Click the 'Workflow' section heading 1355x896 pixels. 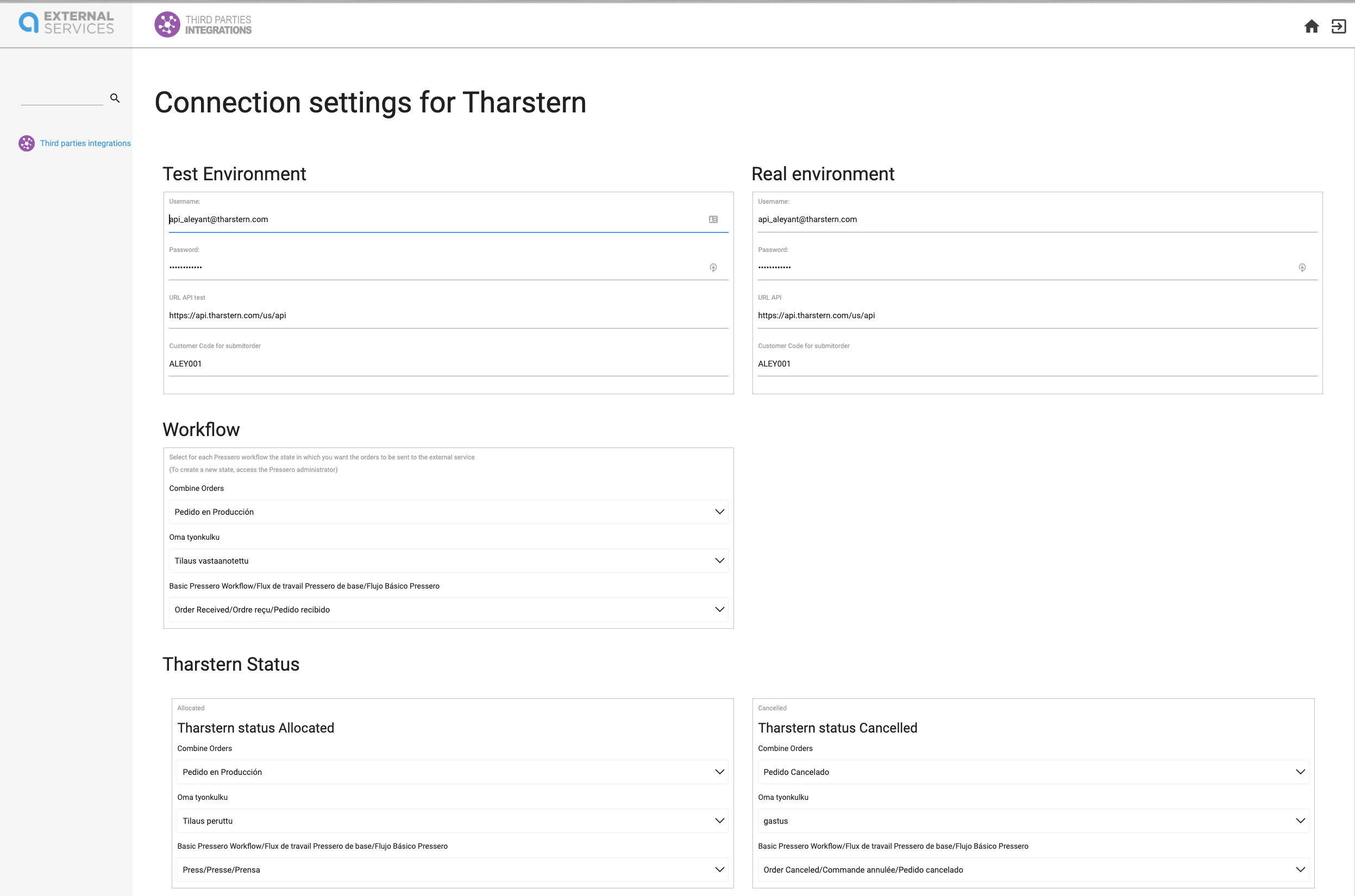tap(201, 430)
